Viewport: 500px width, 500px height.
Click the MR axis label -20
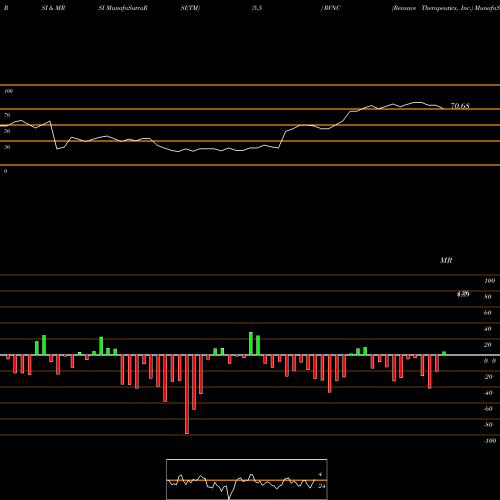(x=488, y=377)
